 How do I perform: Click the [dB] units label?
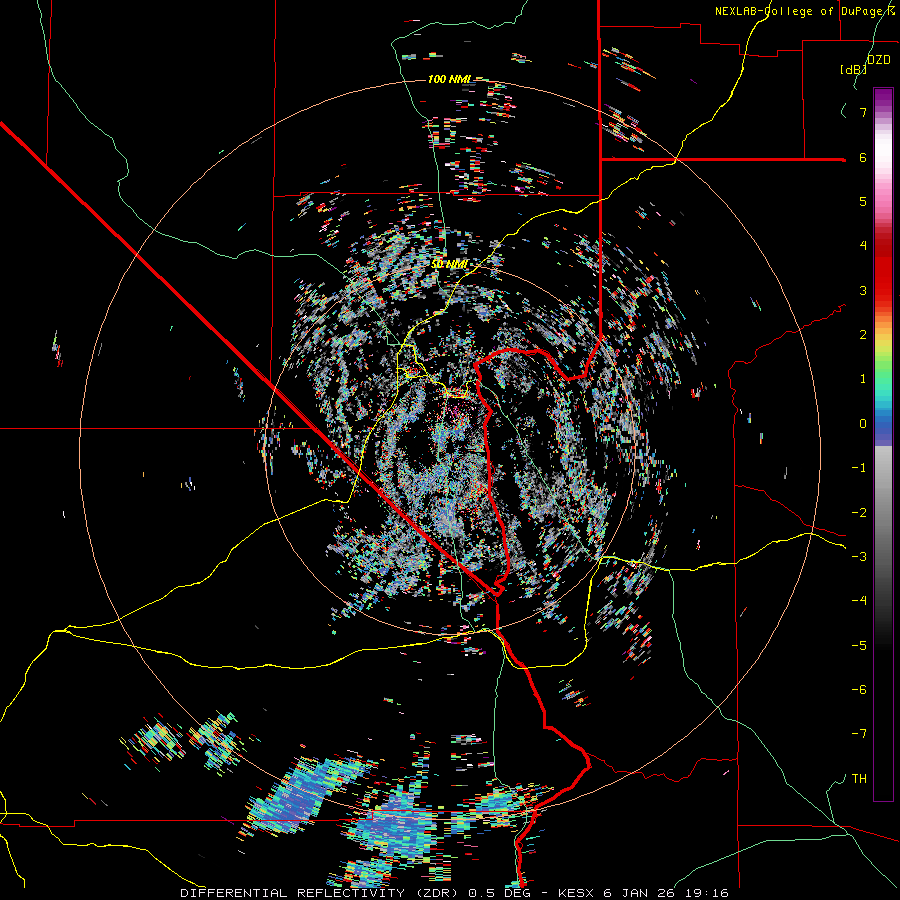[x=854, y=69]
